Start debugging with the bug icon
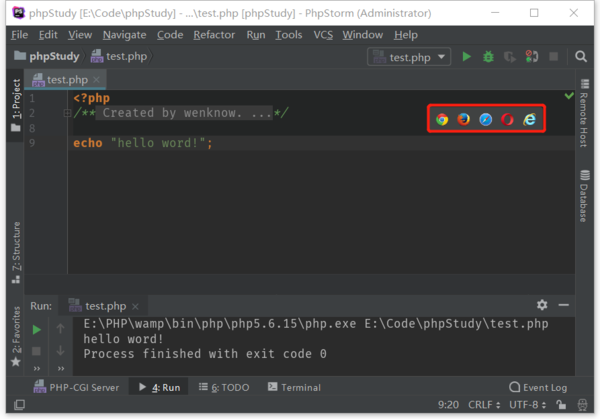600x419 pixels. [488, 57]
